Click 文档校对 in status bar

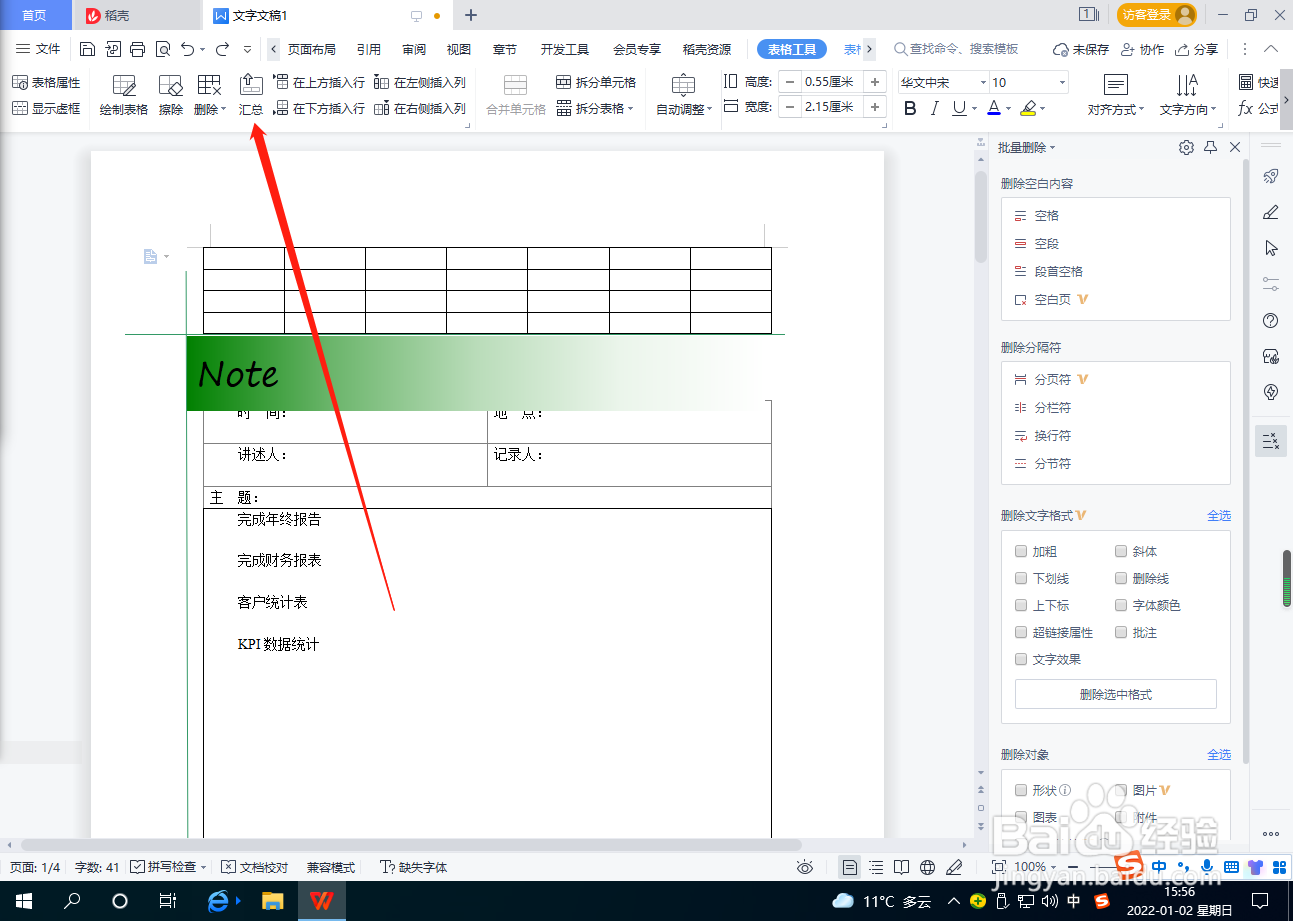[255, 867]
